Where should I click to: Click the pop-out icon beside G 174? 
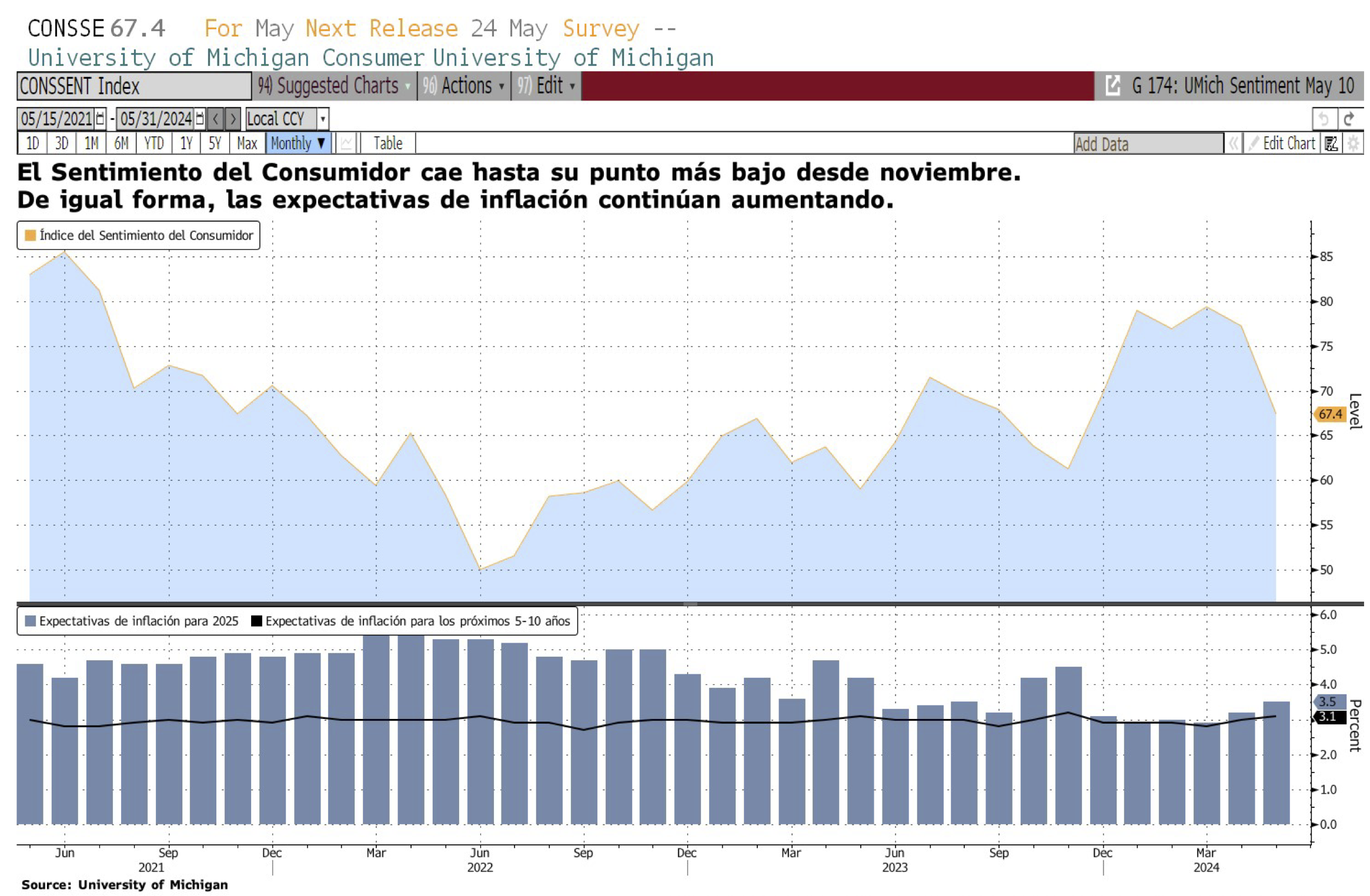tap(1112, 86)
